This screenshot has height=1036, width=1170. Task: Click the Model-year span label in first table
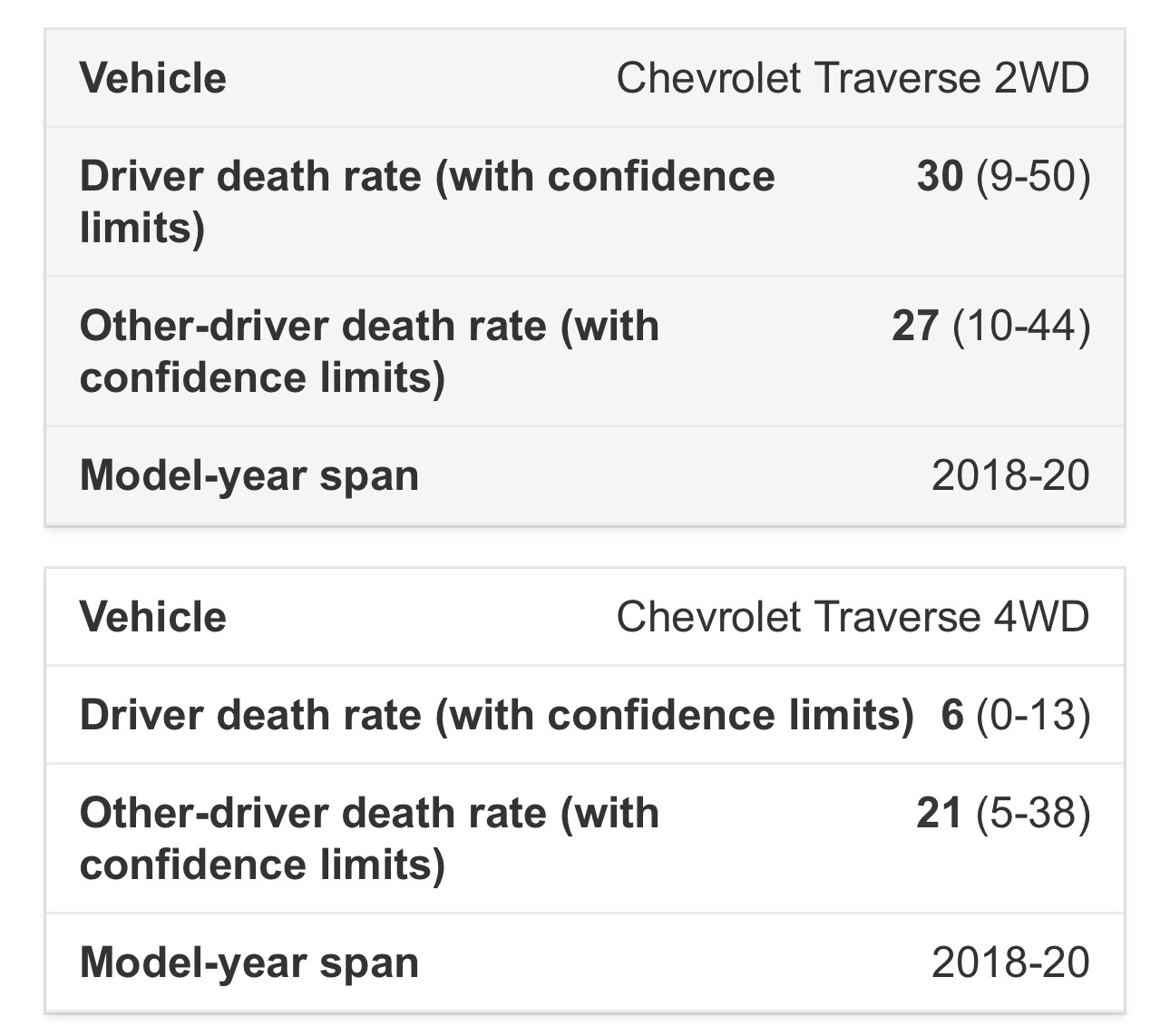pyautogui.click(x=249, y=476)
